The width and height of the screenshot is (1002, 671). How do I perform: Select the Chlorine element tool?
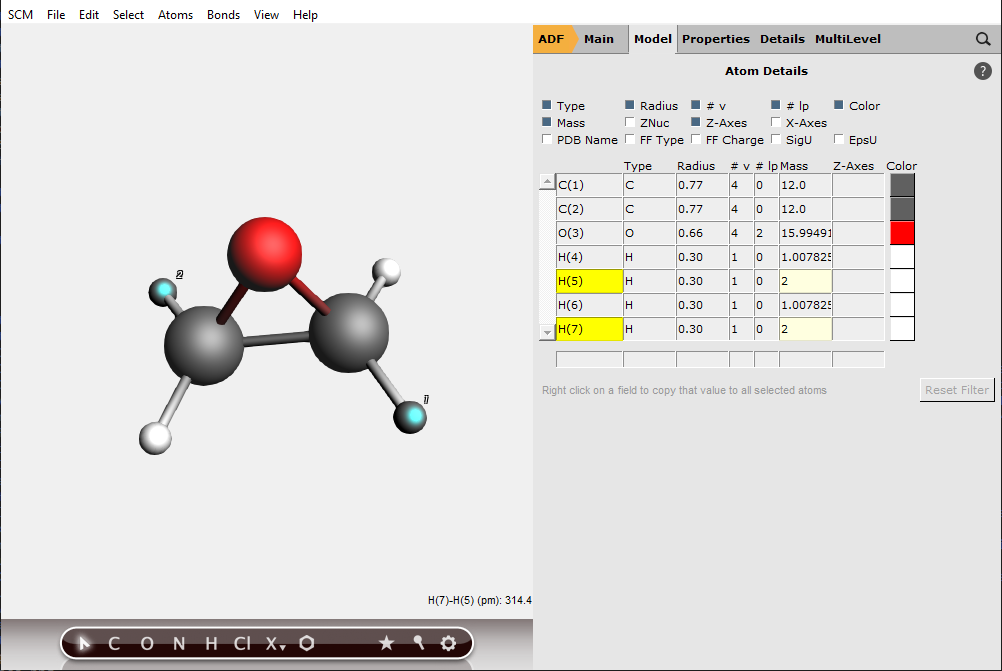243,644
